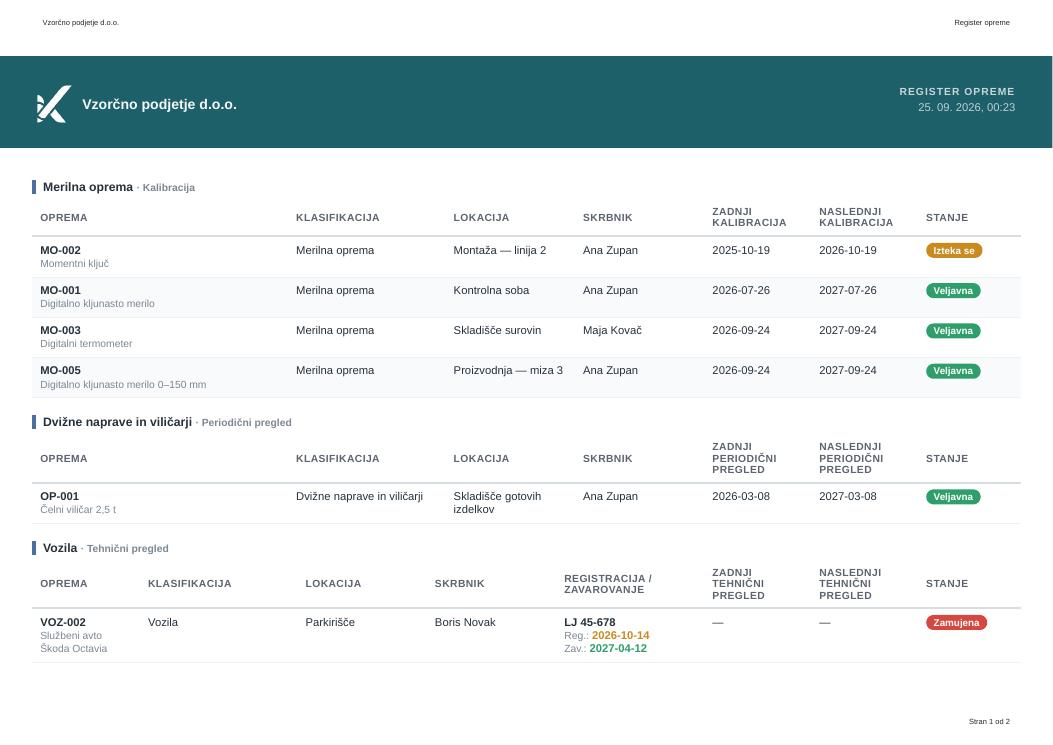Click the "Merilna oprema" section heading
This screenshot has width=1053, height=745.
click(x=88, y=187)
